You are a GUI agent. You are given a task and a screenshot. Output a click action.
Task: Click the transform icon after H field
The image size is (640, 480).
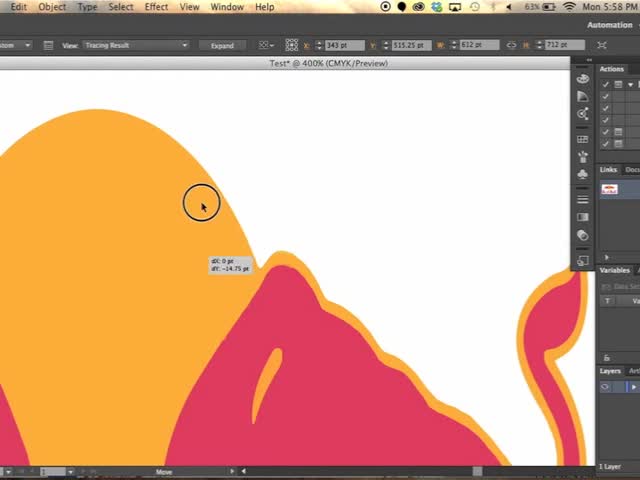coord(602,45)
